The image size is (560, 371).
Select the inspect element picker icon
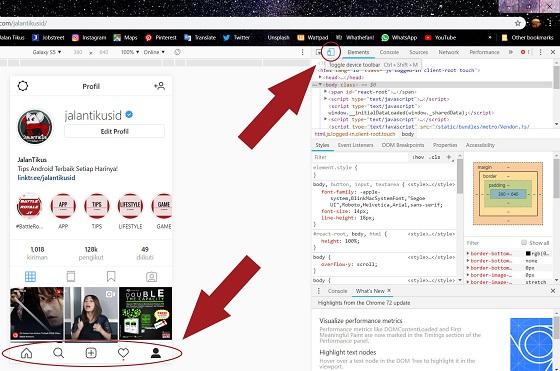click(x=318, y=52)
